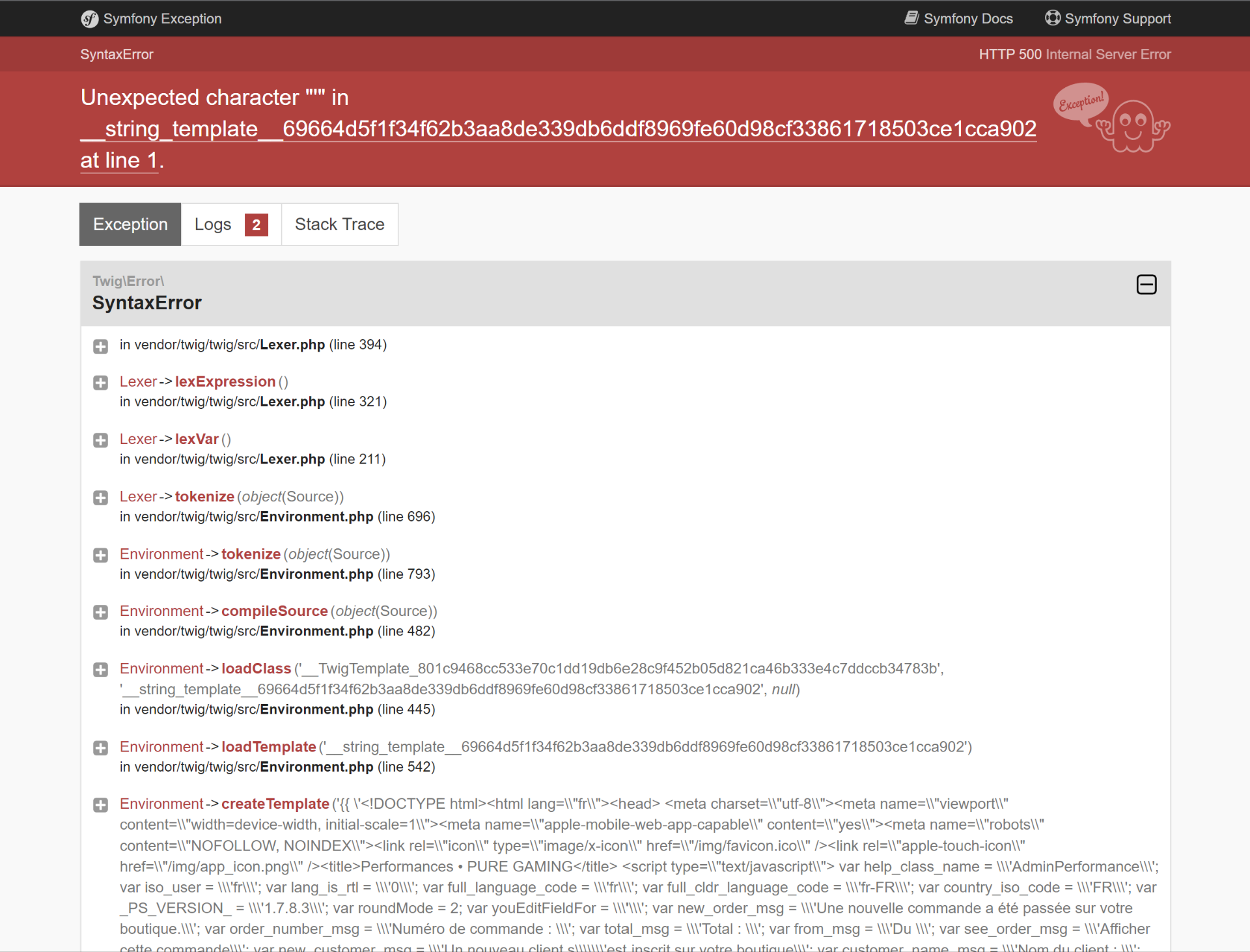Click the Symfony logo icon in header
The image size is (1250, 952).
click(89, 19)
